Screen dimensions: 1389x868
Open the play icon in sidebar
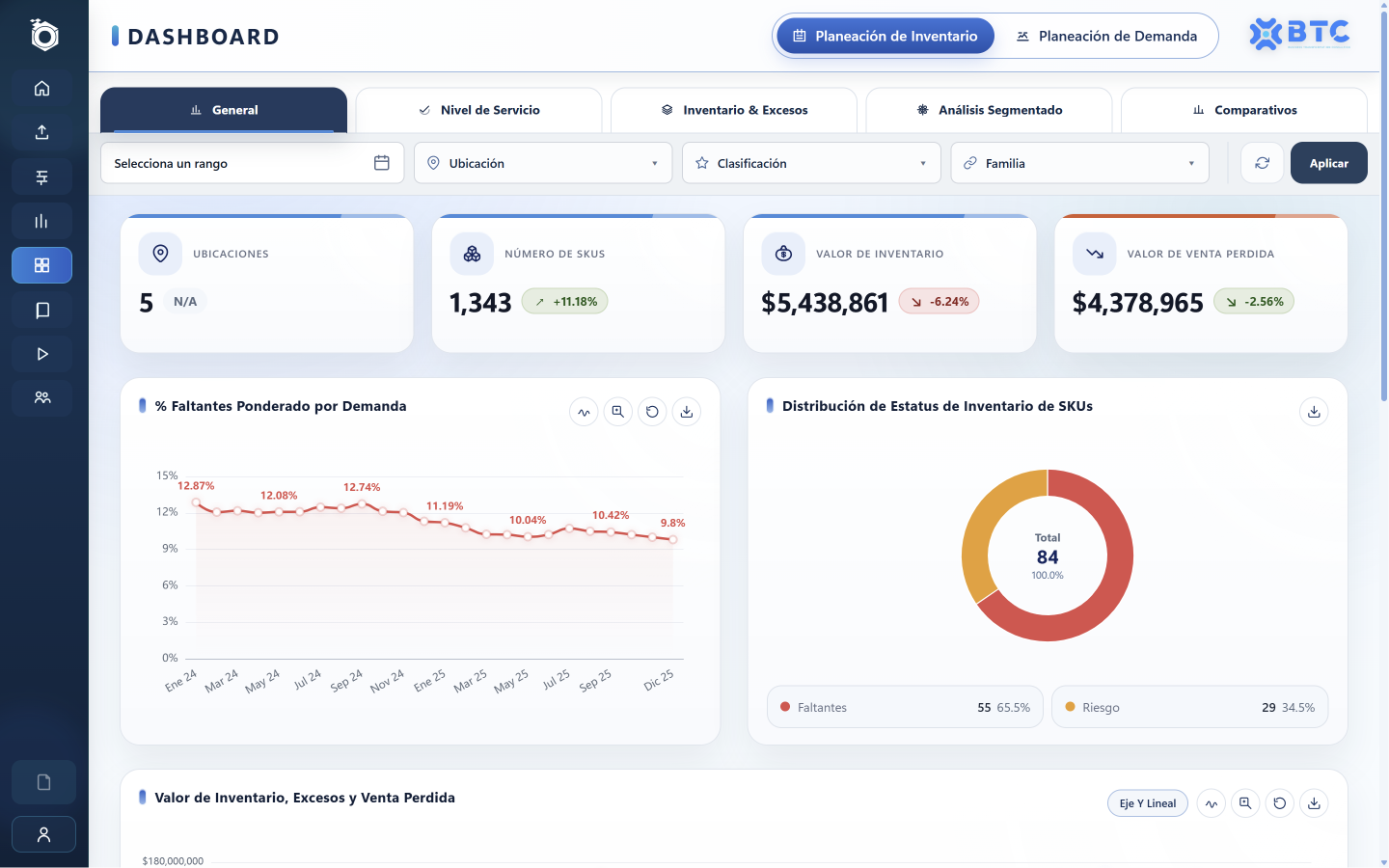pos(41,354)
